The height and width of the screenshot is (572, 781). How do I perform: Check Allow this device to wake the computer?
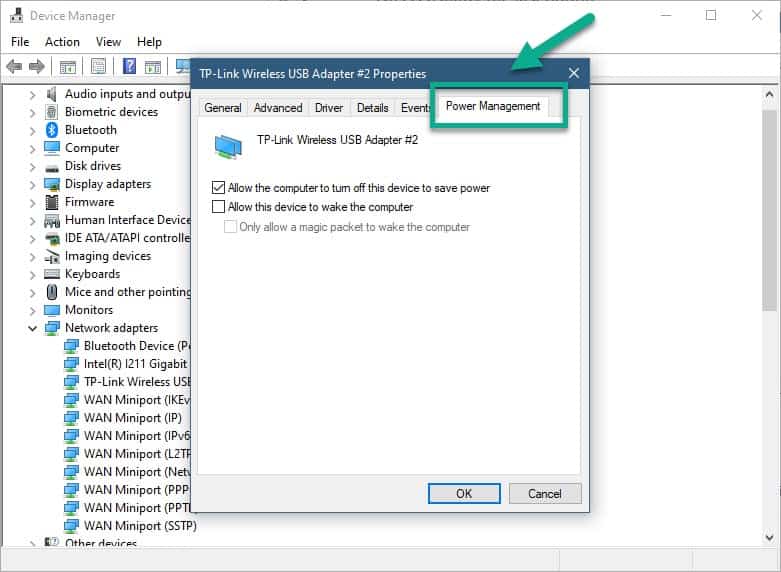pos(218,206)
